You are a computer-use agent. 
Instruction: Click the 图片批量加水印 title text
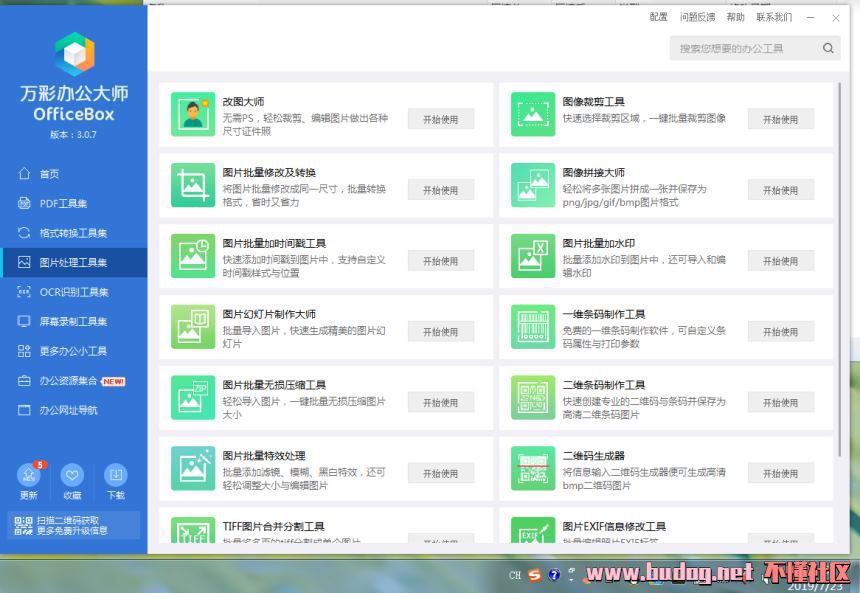point(598,243)
